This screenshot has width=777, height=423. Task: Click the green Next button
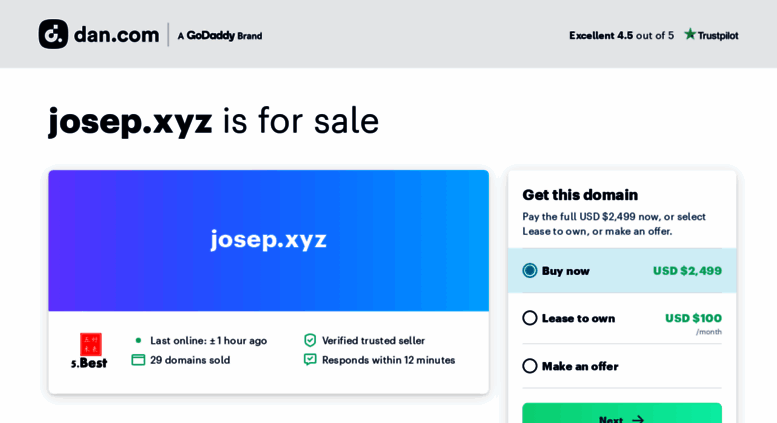click(x=622, y=413)
